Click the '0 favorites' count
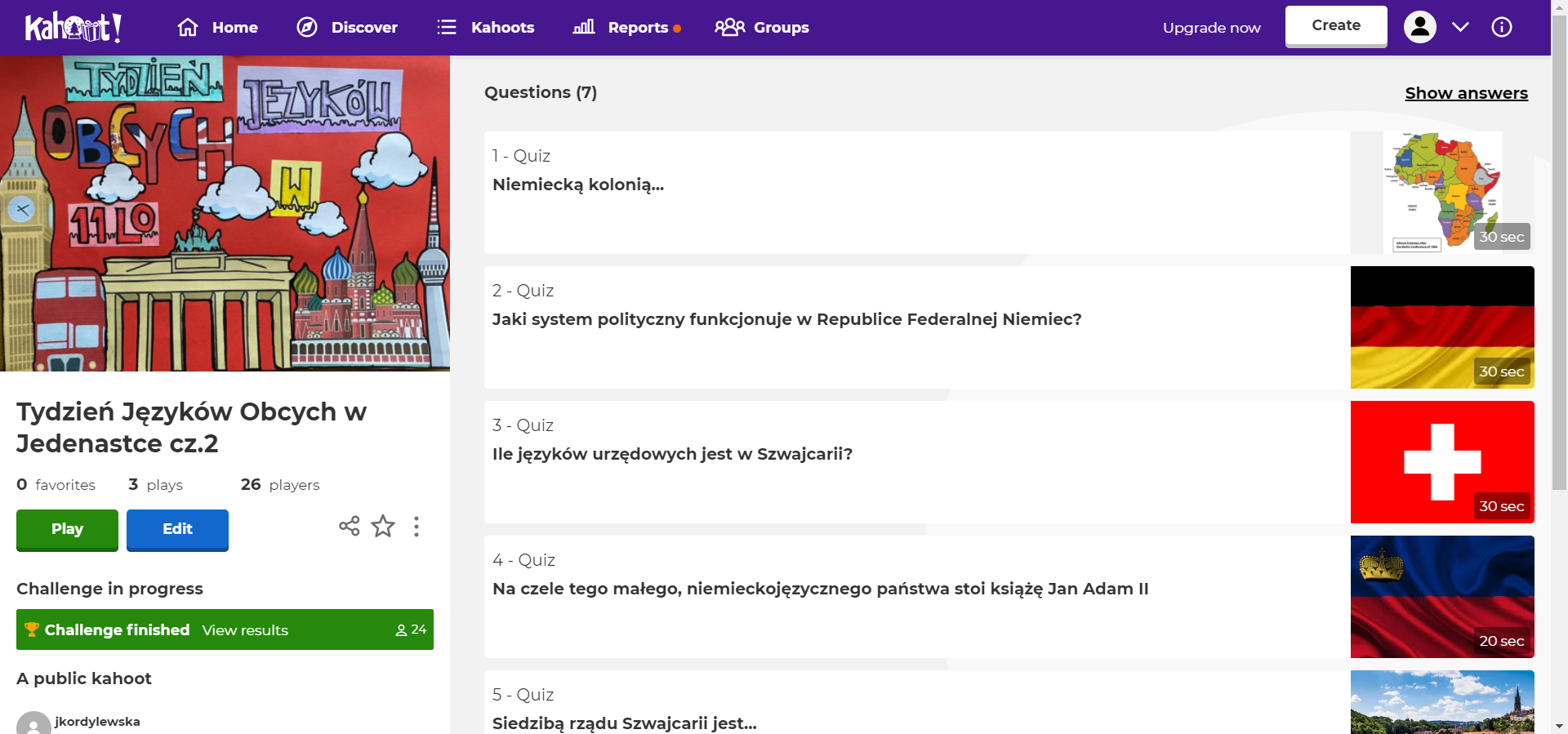This screenshot has width=1568, height=734. click(x=56, y=484)
